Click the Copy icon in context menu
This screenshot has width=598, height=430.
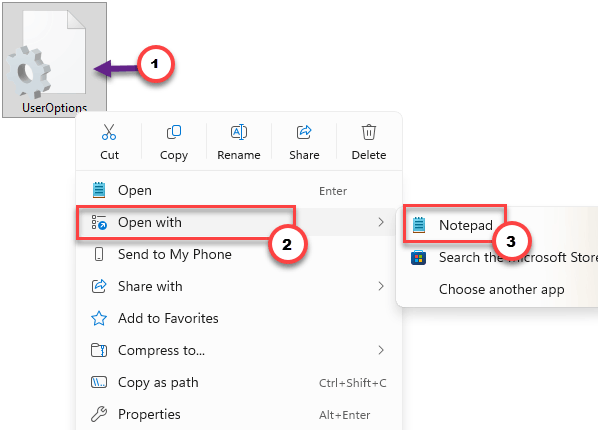pos(174,132)
